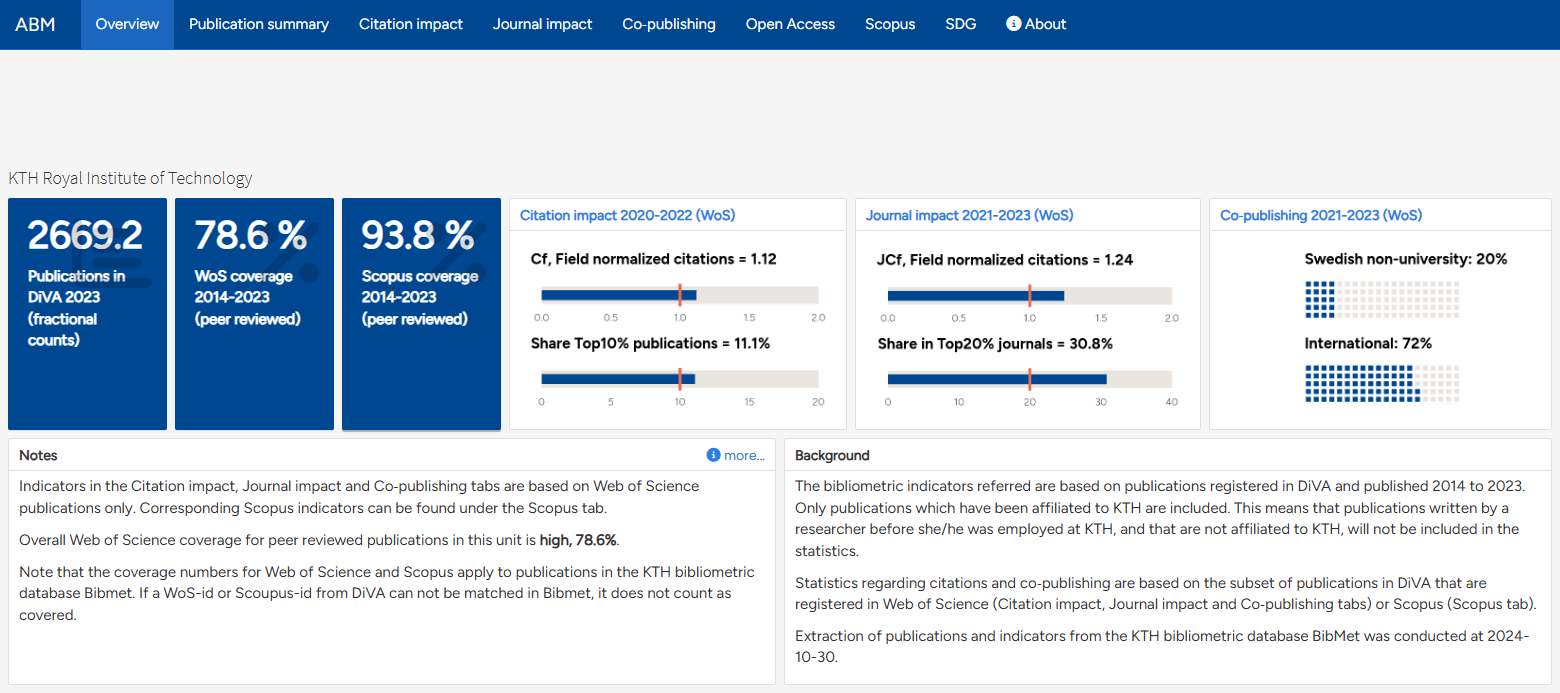The image size is (1560, 693).
Task: Click the info icon next to 'more...'
Action: [713, 455]
